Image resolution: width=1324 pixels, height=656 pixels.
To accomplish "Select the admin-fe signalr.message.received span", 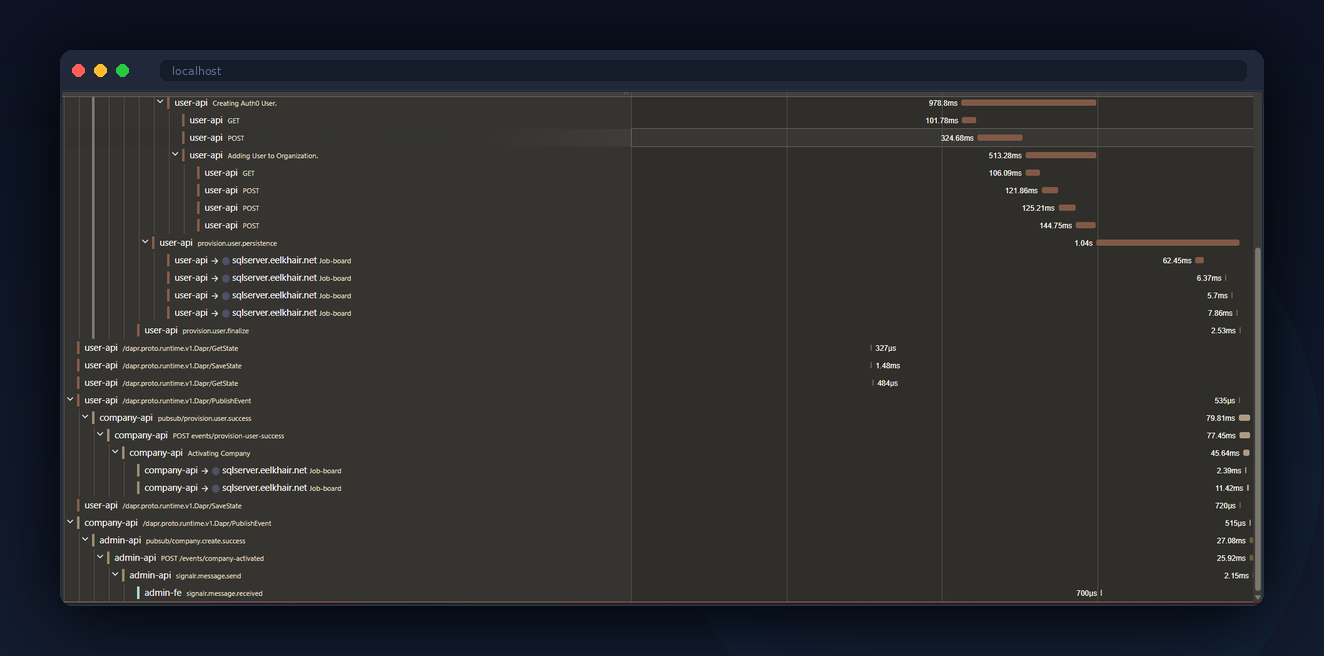I will 163,592.
